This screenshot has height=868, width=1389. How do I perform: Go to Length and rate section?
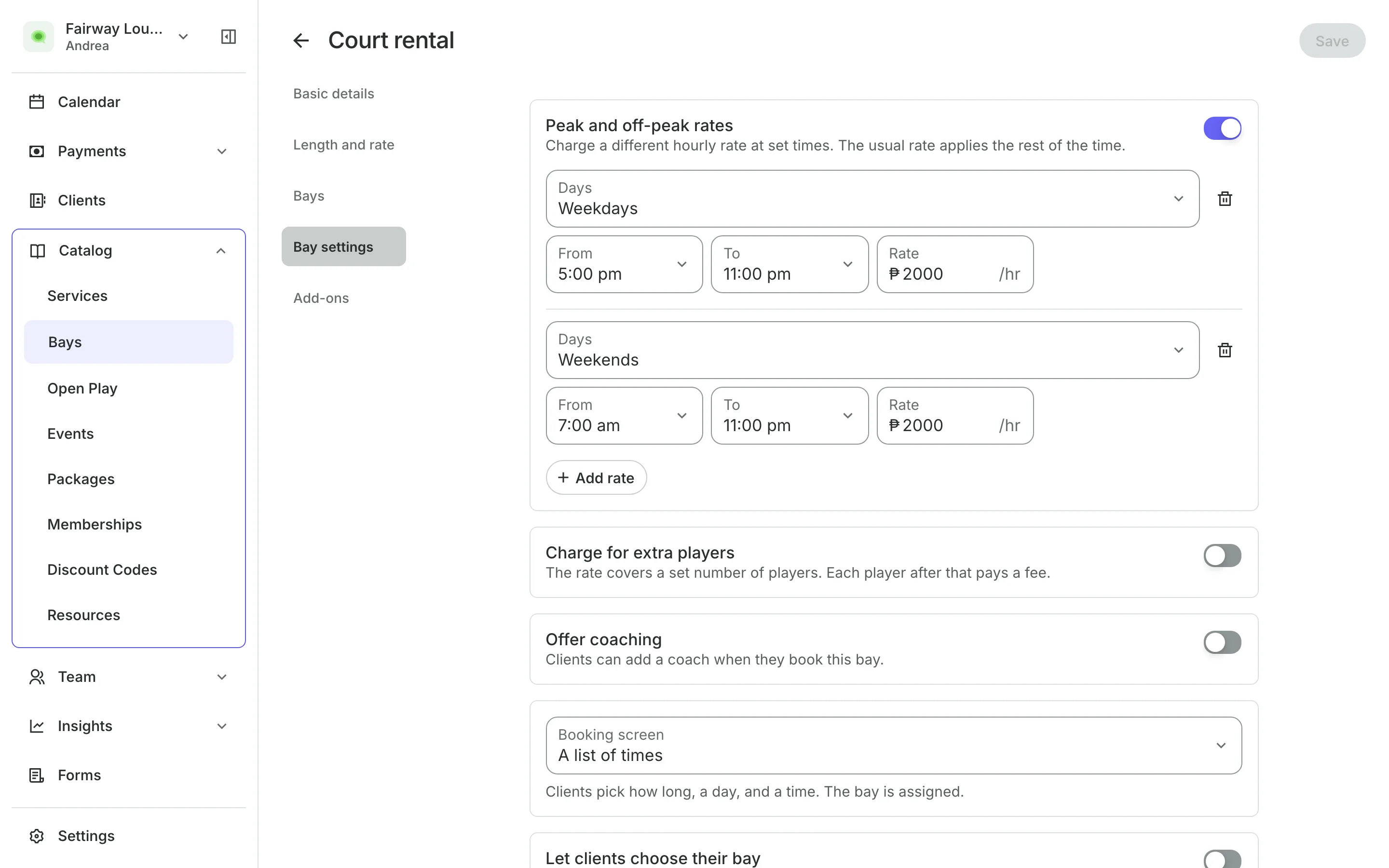344,145
